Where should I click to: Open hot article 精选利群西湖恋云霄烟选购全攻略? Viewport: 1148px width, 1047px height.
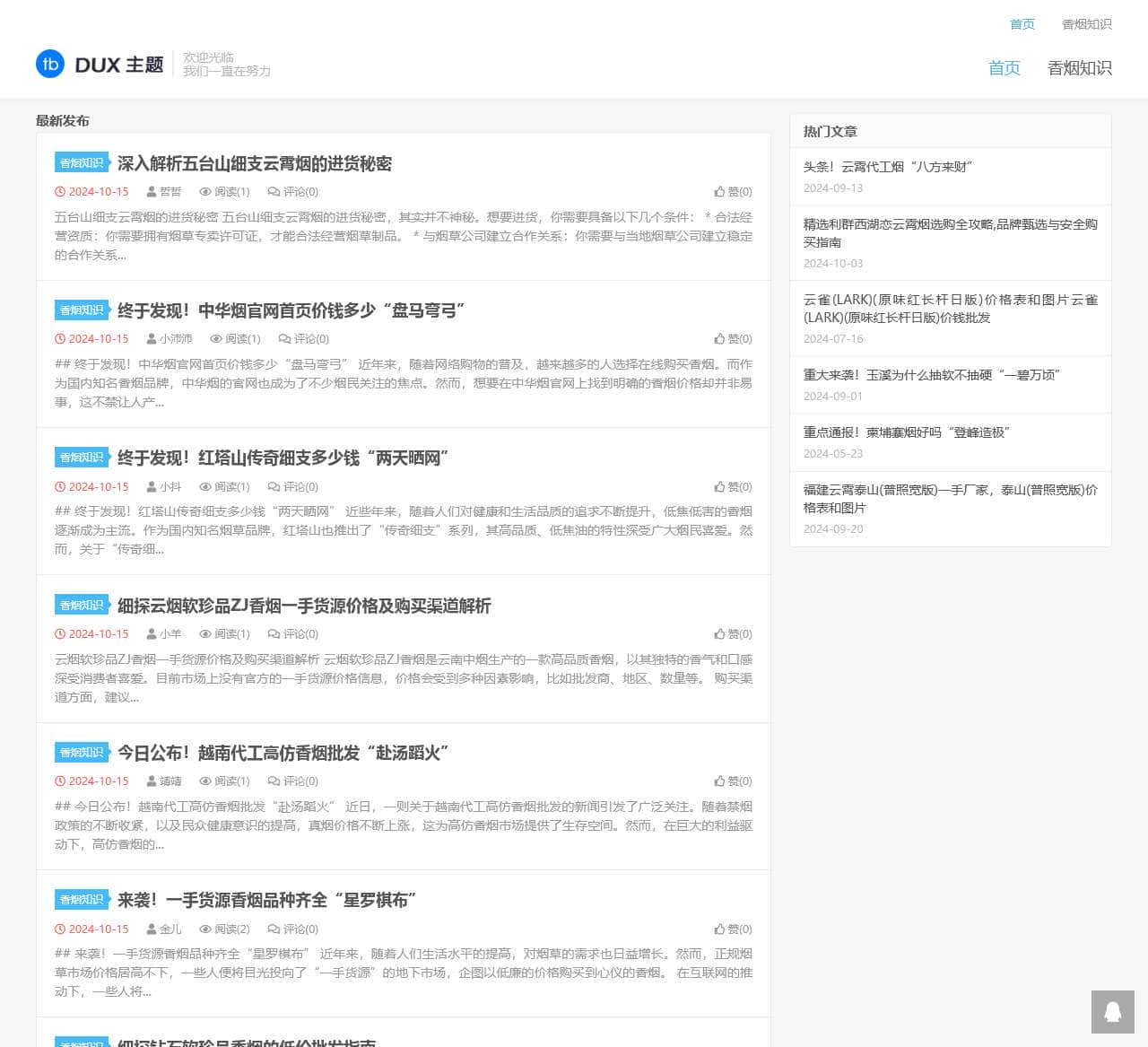[951, 233]
